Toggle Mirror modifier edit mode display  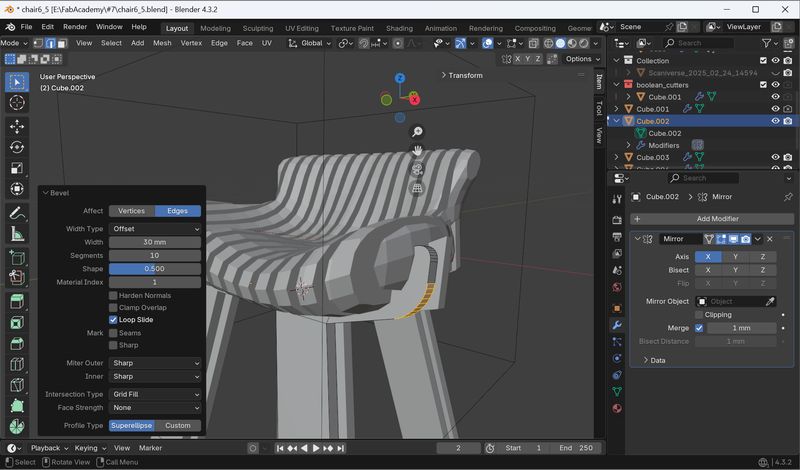tap(721, 239)
